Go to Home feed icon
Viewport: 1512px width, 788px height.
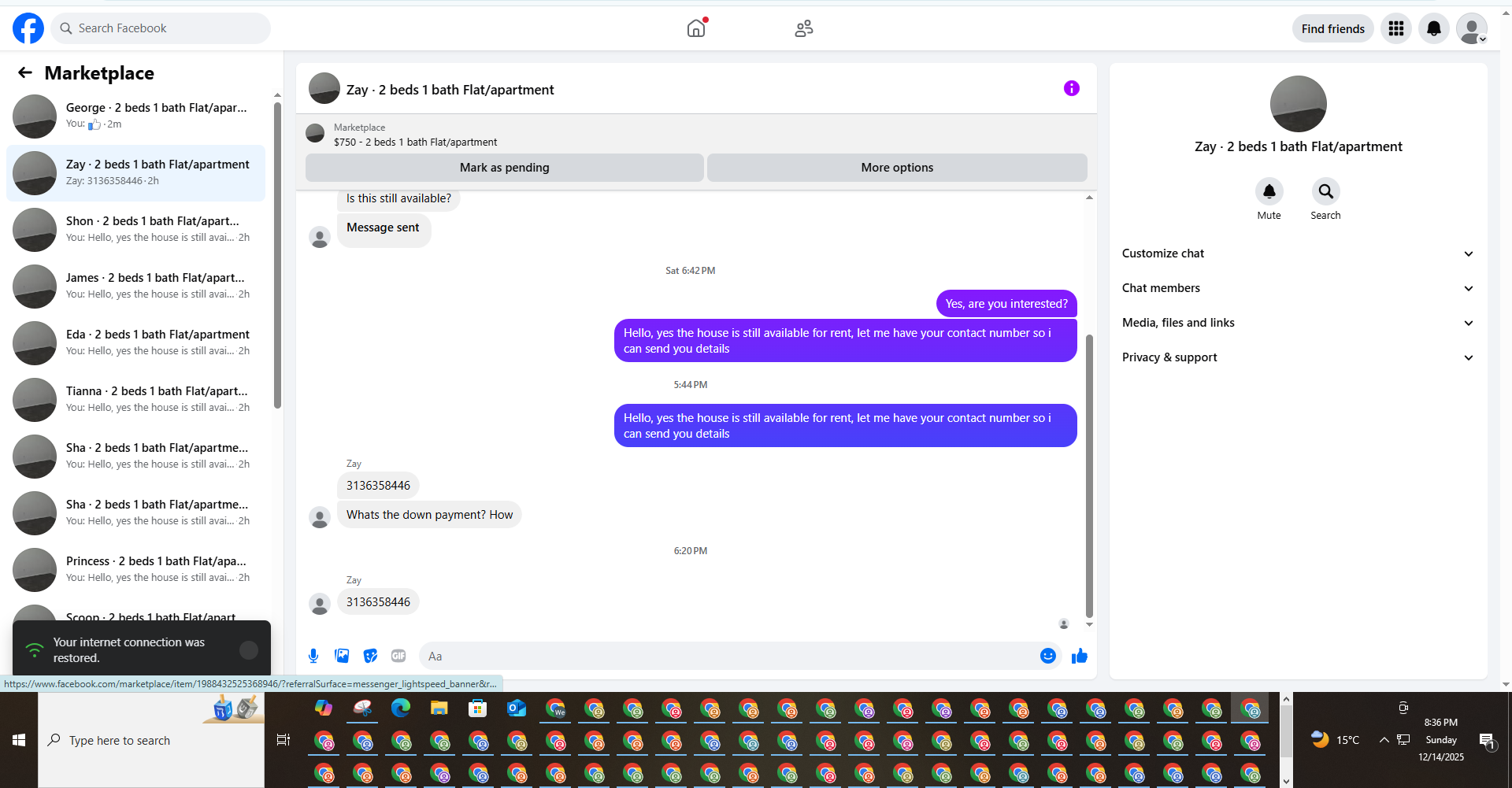pyautogui.click(x=696, y=28)
